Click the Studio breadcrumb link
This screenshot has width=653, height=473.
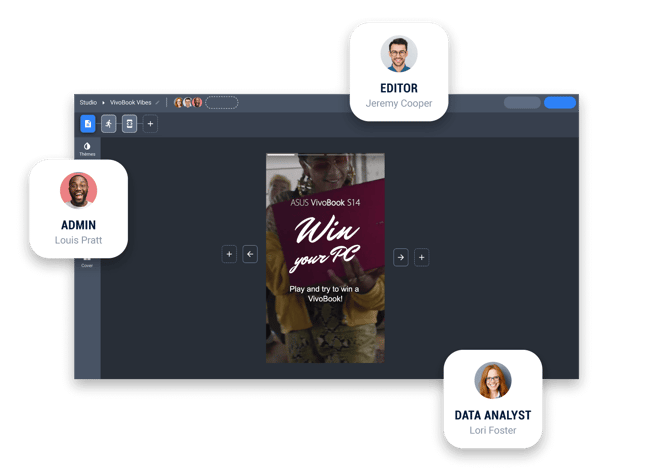point(88,102)
